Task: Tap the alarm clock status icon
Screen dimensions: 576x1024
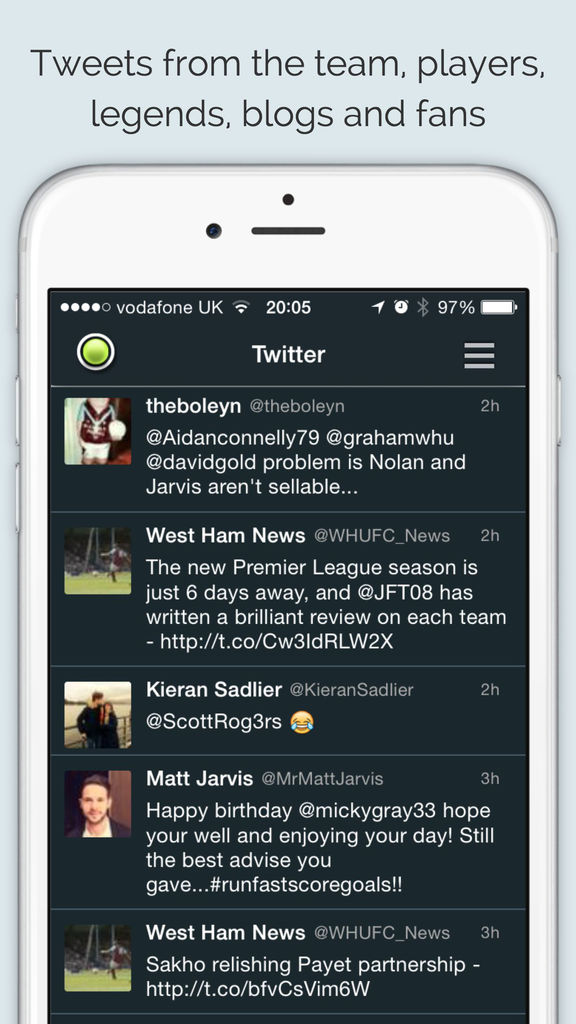Action: pos(401,307)
